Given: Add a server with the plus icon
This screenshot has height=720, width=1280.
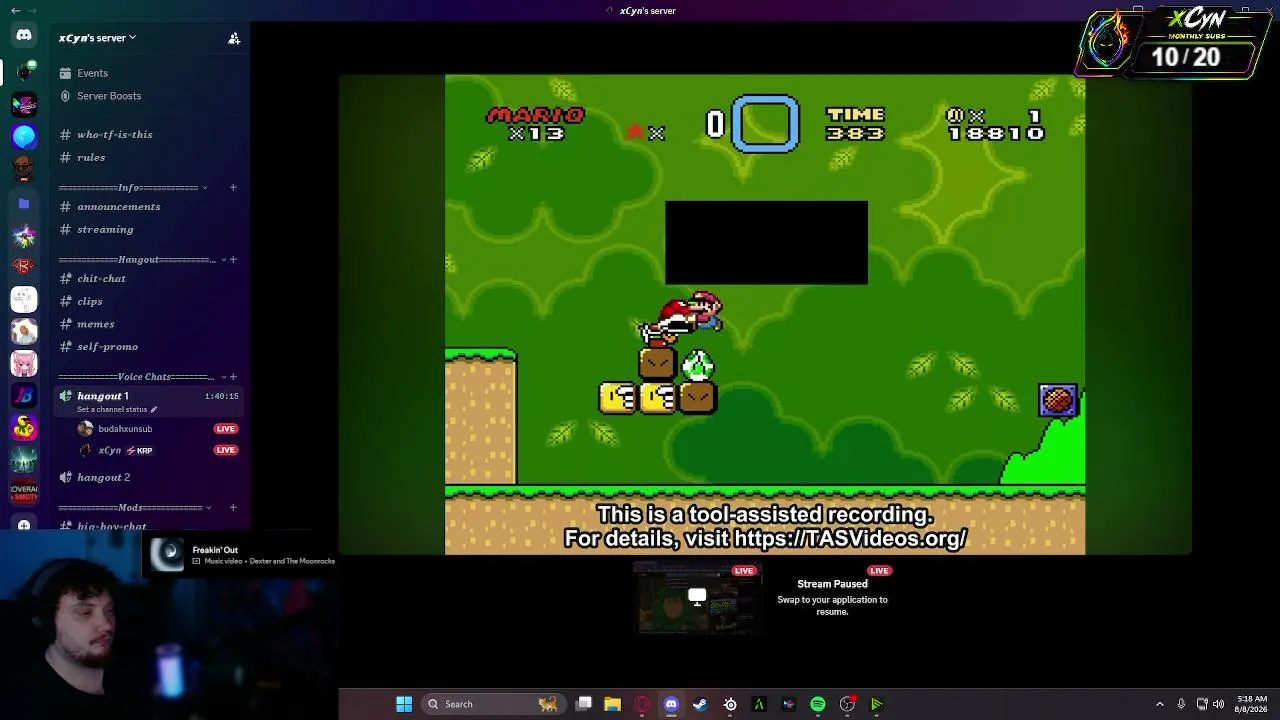Looking at the screenshot, I should tap(24, 524).
